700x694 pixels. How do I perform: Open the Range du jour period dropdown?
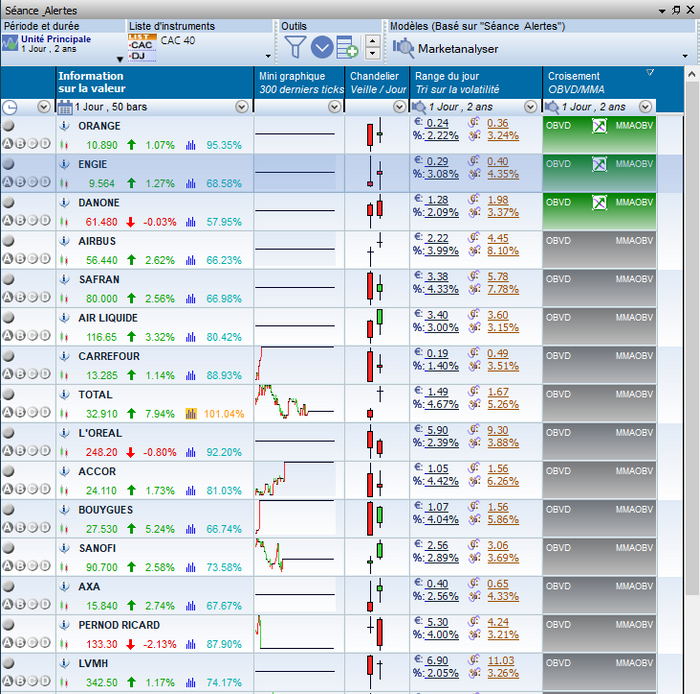click(x=530, y=107)
